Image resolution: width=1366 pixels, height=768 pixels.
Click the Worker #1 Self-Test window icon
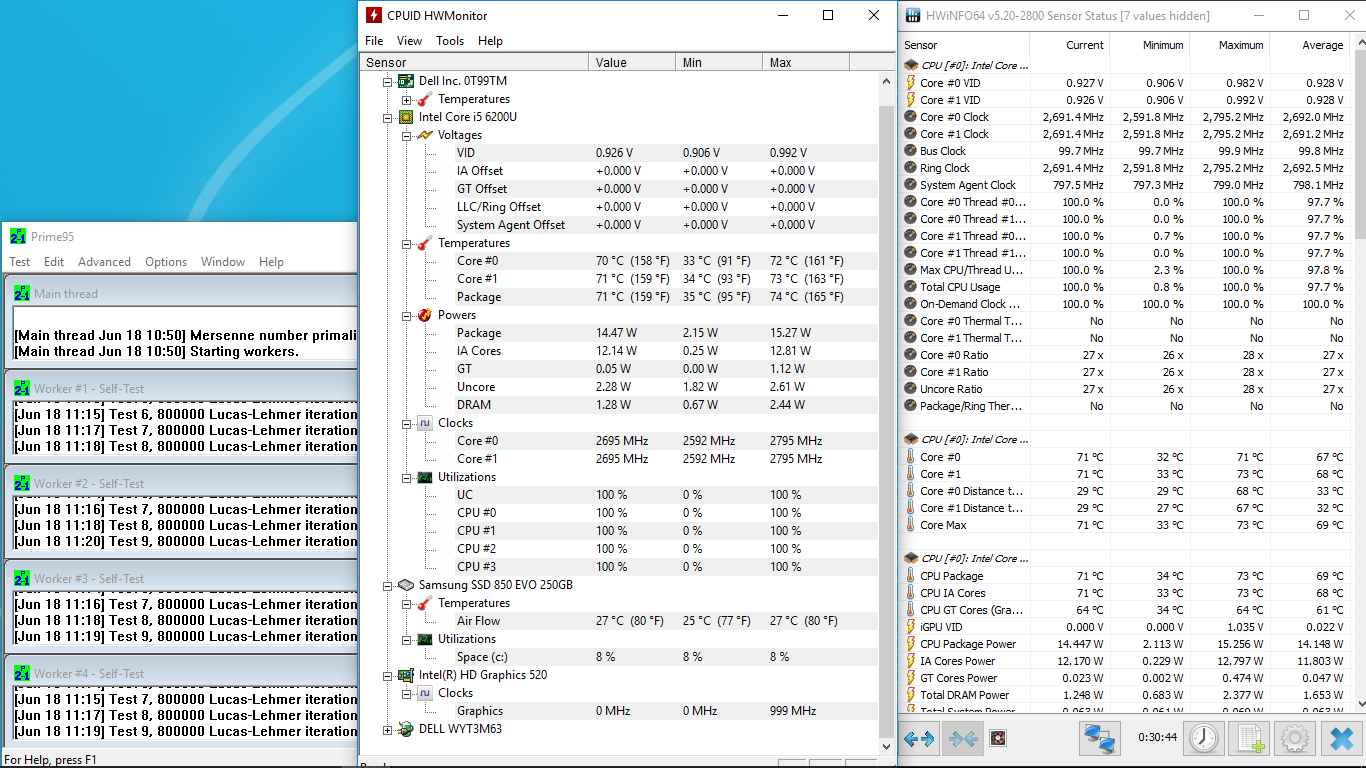tap(22, 388)
